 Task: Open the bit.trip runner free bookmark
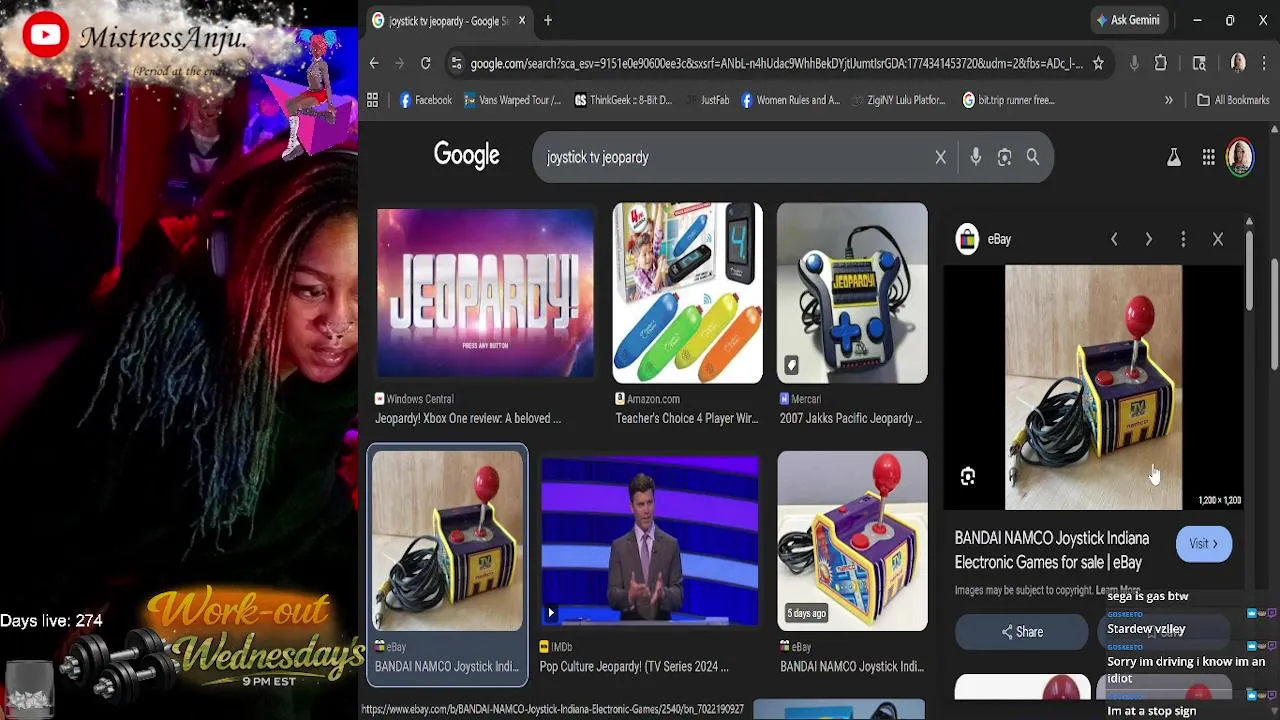click(x=1008, y=100)
